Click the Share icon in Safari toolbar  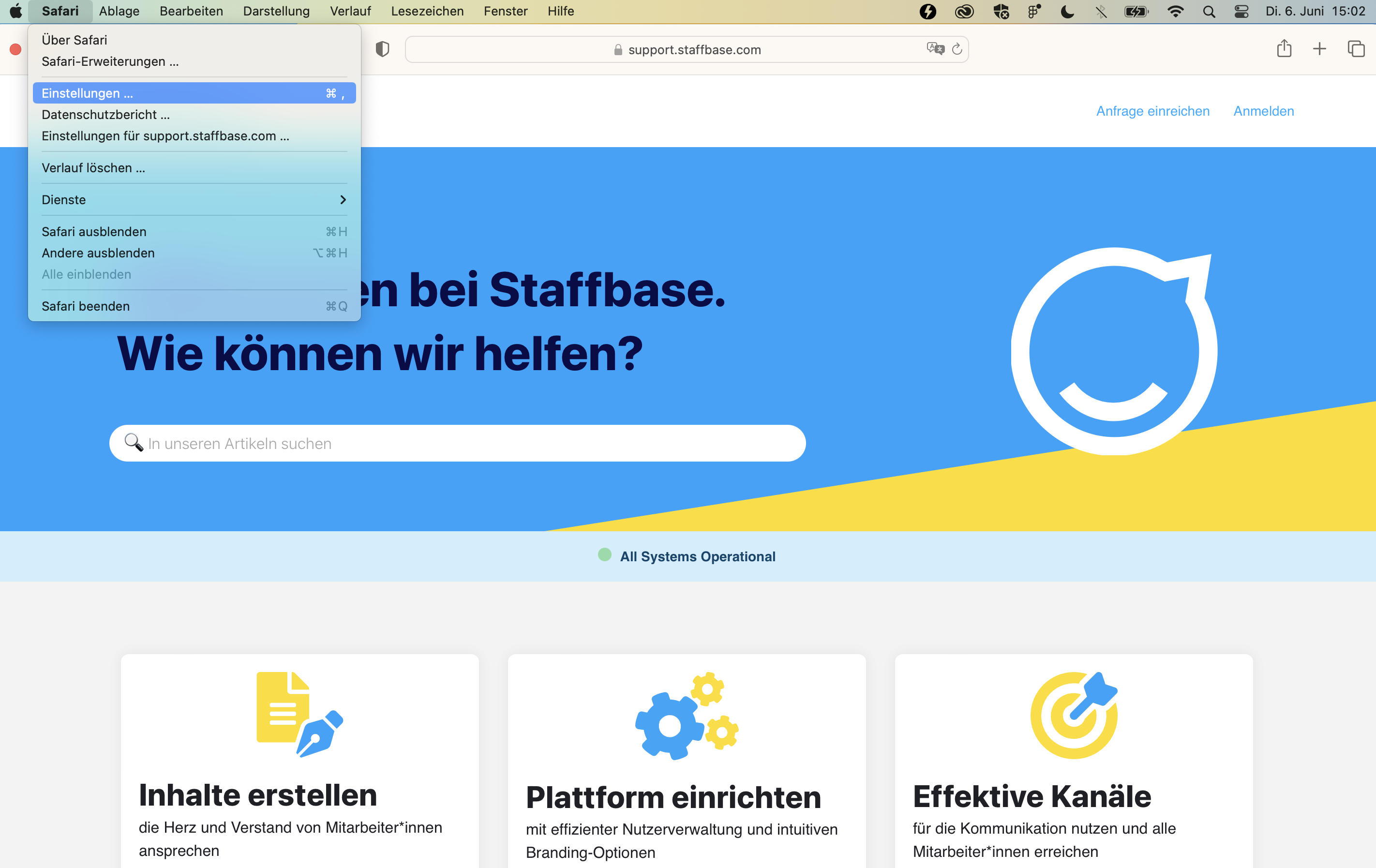(x=1284, y=48)
